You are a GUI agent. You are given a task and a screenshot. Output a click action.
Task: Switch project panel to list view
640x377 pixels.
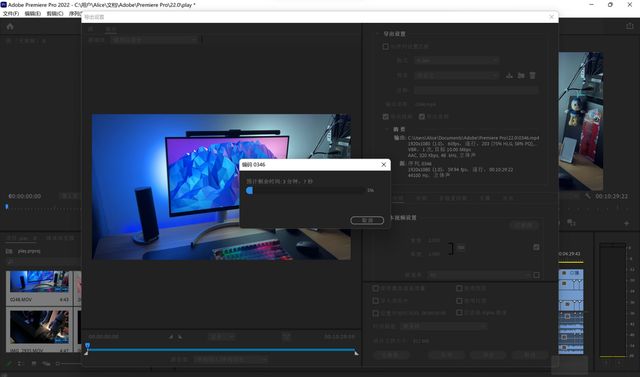(x=20, y=363)
